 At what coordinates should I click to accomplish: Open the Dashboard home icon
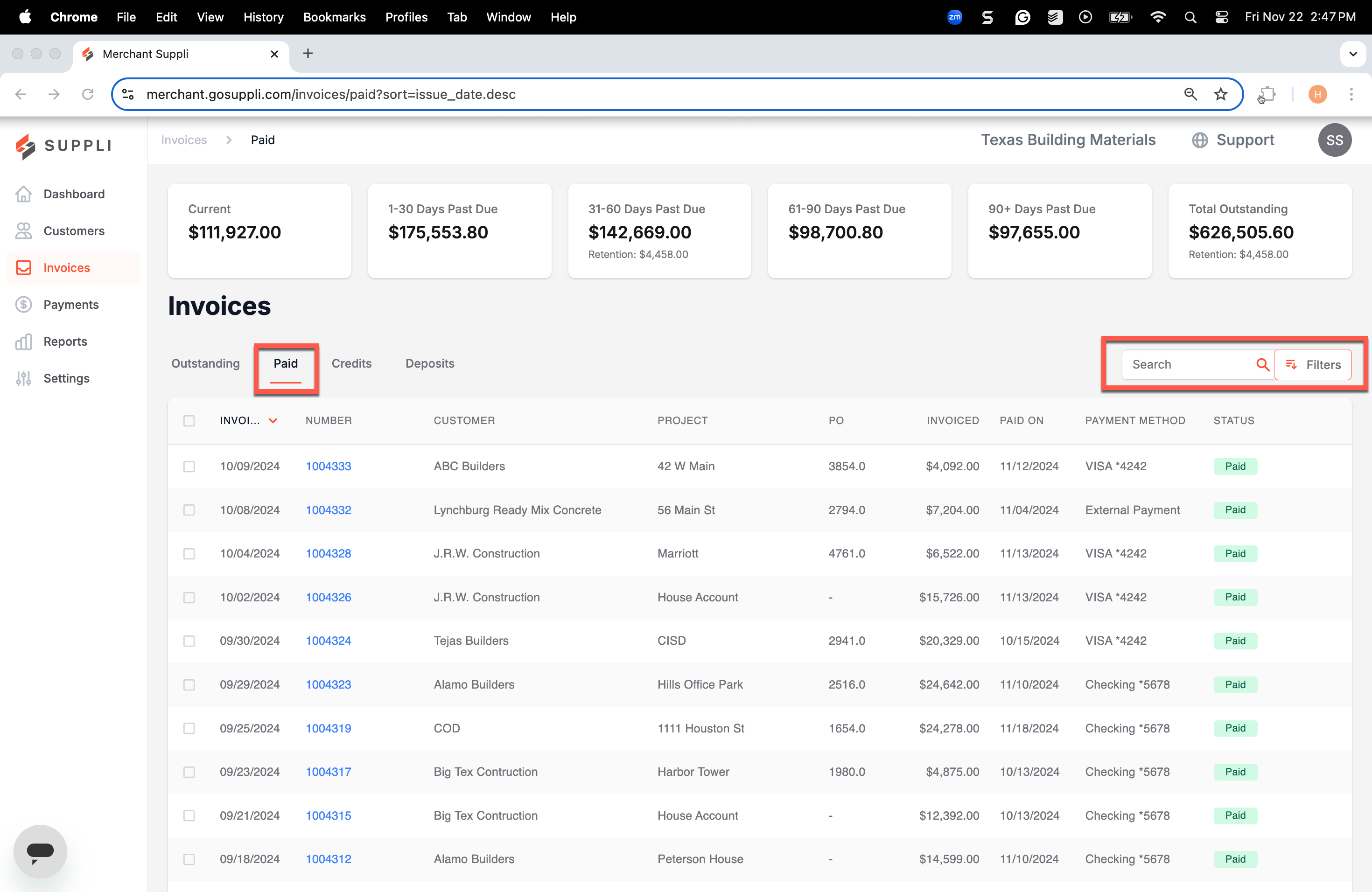tap(24, 194)
